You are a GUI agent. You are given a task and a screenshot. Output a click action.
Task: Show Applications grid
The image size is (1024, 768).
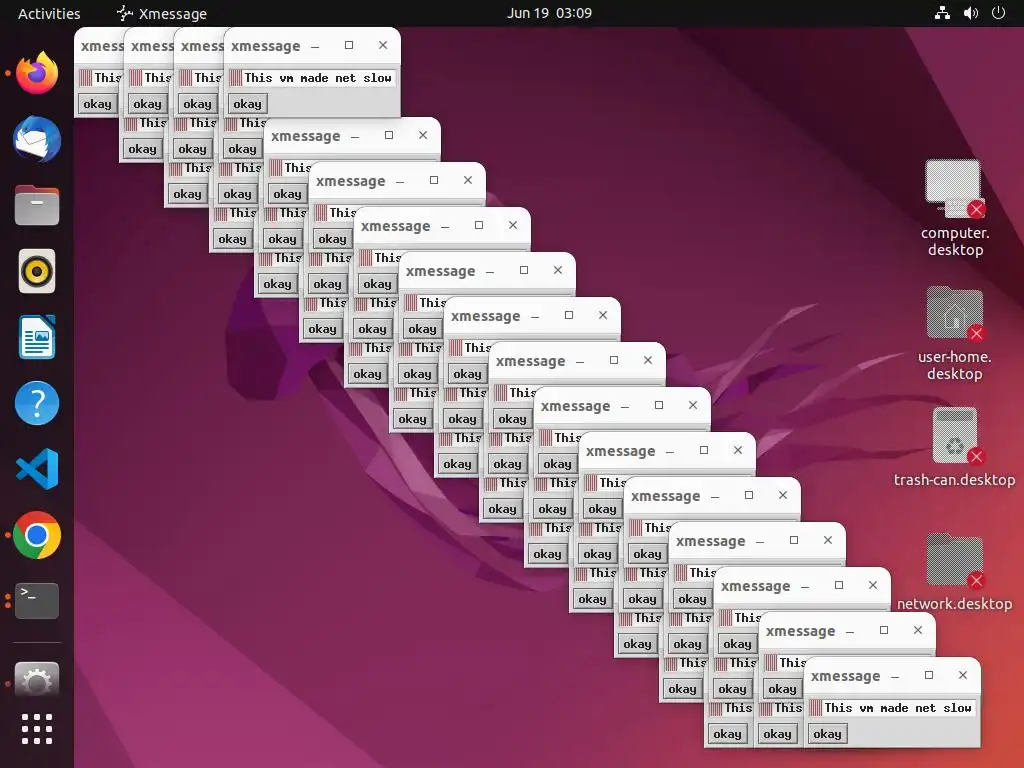[x=37, y=729]
